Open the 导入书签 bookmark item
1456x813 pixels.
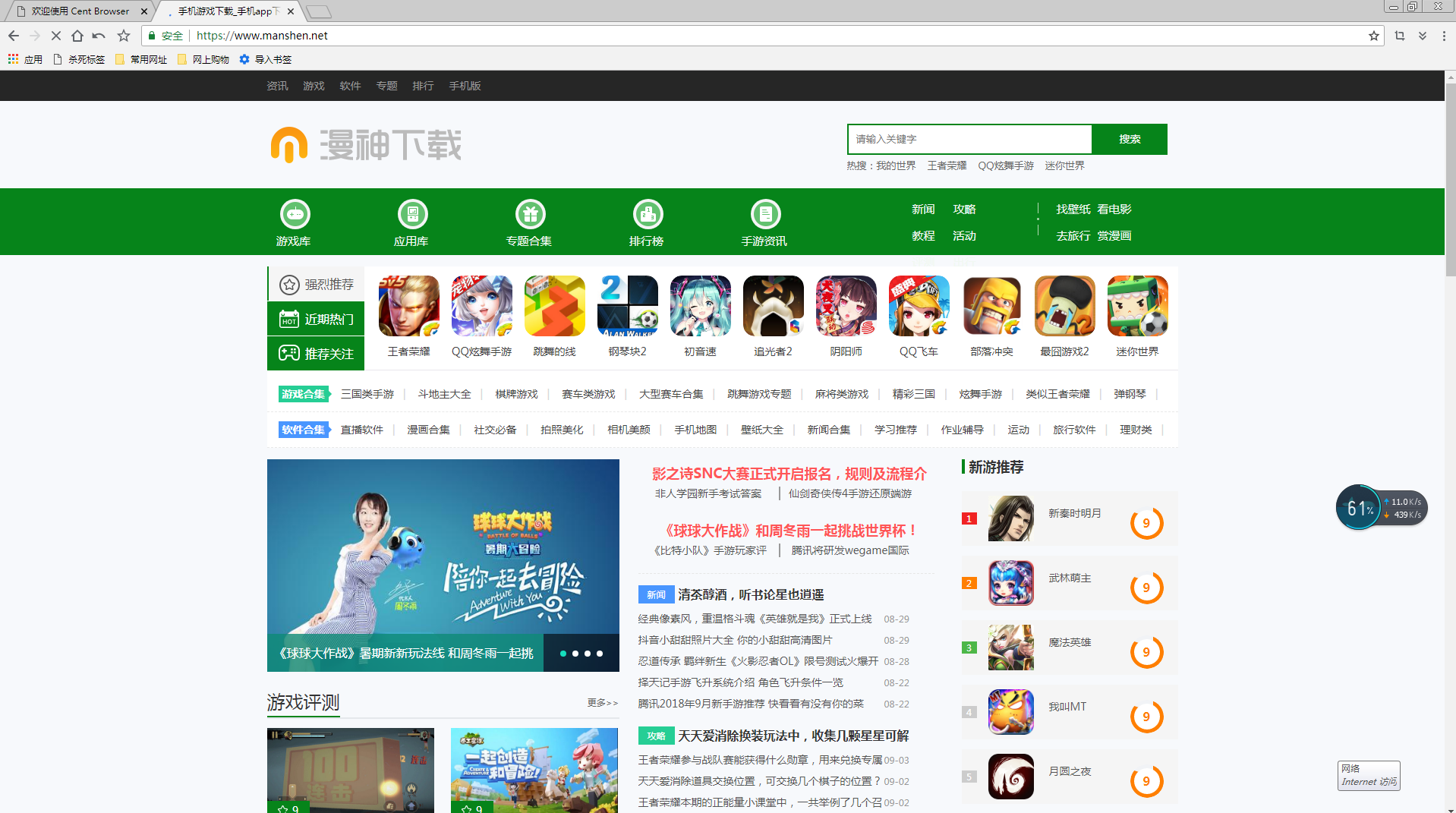pos(266,59)
